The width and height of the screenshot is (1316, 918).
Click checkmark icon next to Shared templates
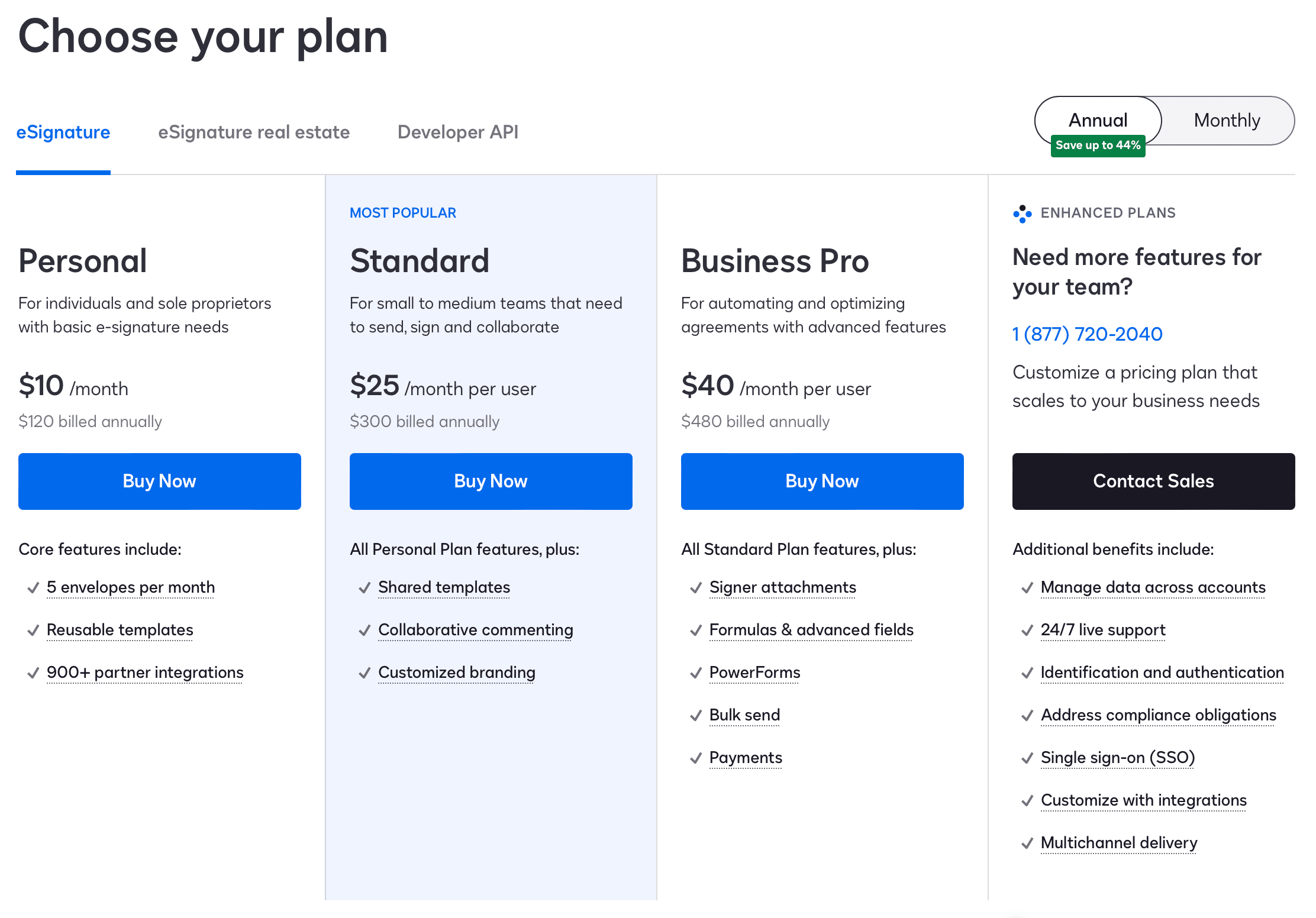[x=365, y=588]
